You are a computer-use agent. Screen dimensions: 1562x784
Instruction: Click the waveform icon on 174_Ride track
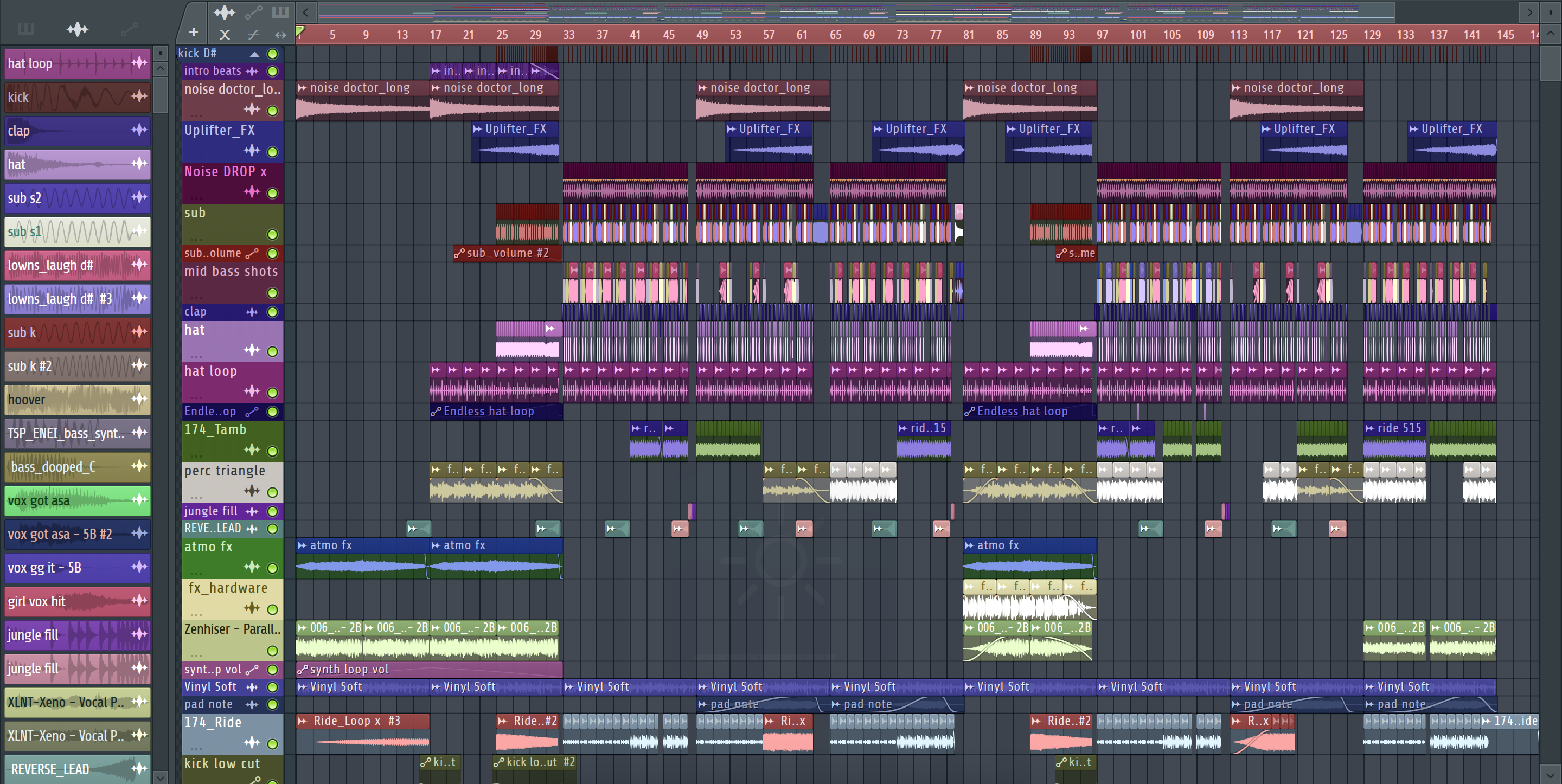click(x=252, y=742)
